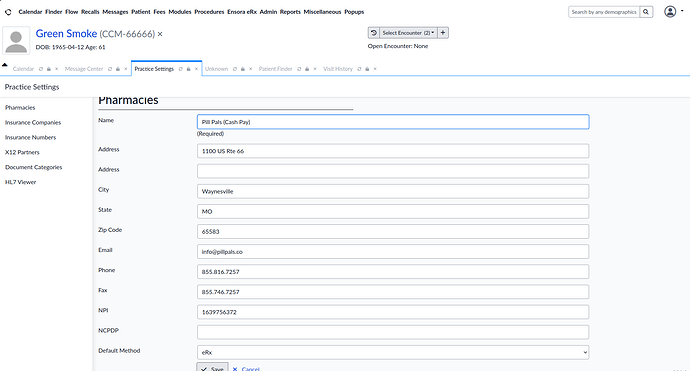
Task: Close the Practice Settings tab
Action: click(x=196, y=69)
